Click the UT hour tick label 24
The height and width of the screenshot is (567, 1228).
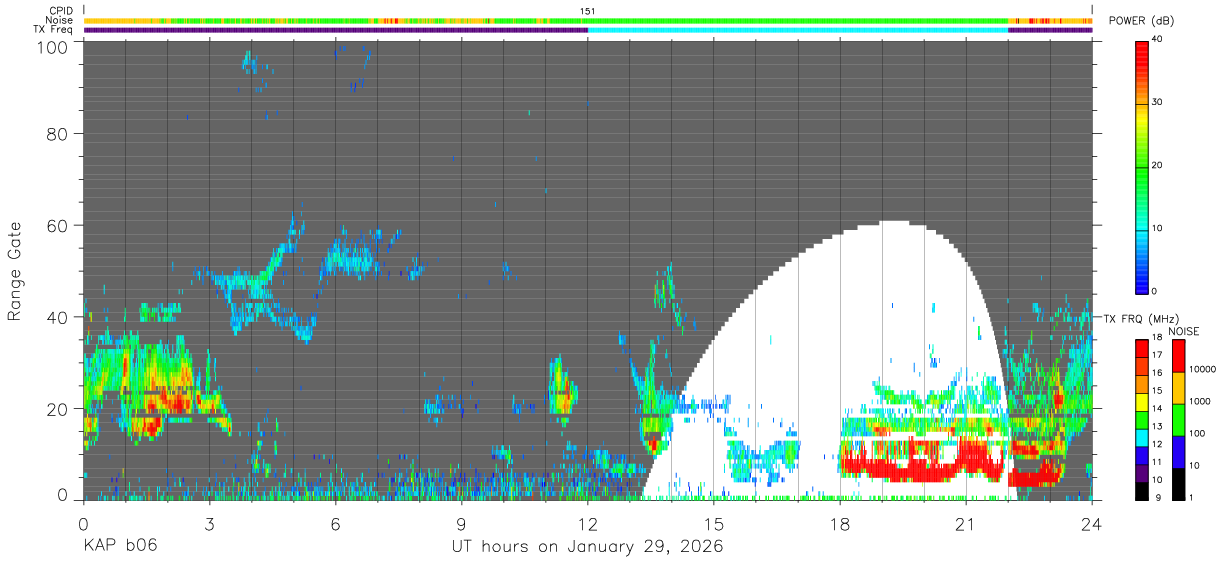(x=1092, y=523)
